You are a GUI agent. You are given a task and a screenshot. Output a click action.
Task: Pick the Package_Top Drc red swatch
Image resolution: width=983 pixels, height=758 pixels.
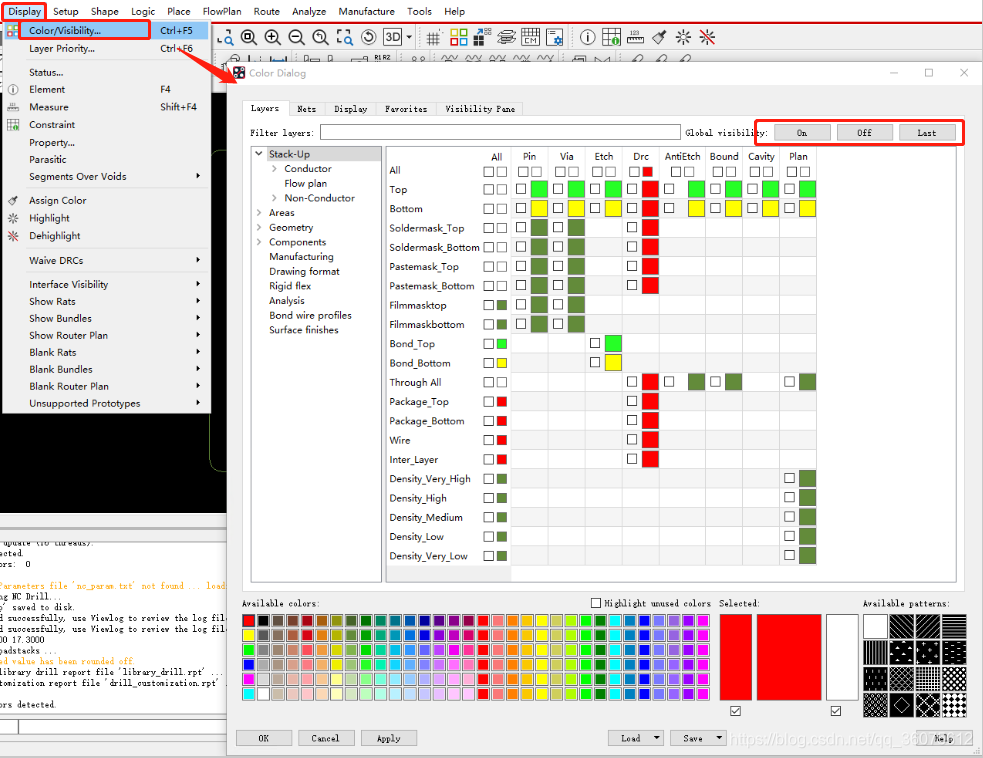[x=650, y=401]
